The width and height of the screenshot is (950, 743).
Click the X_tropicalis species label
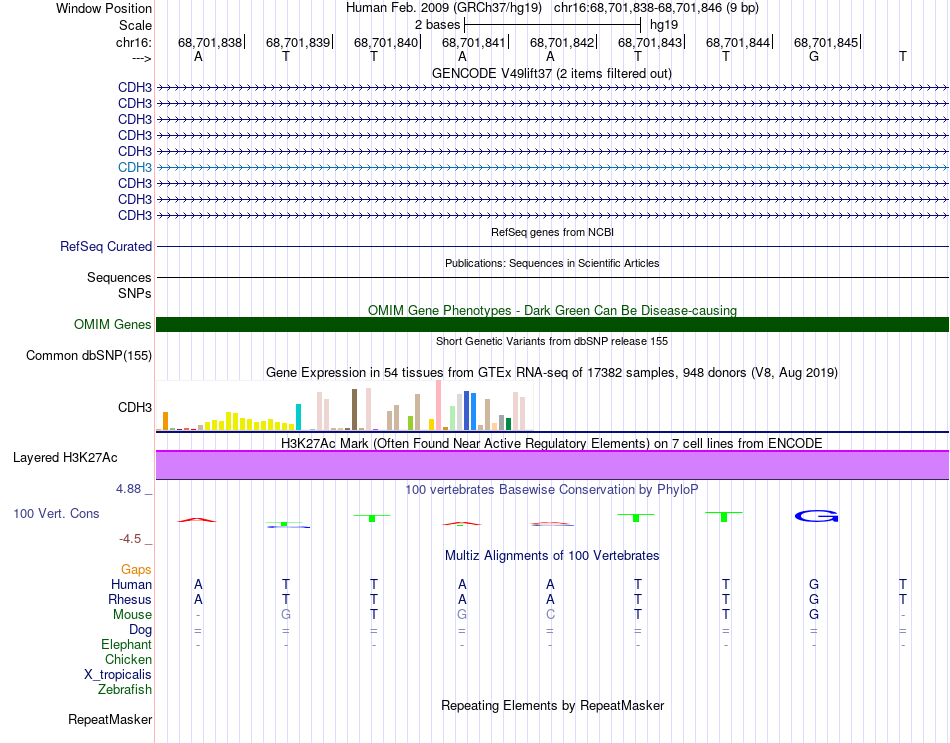tap(118, 674)
